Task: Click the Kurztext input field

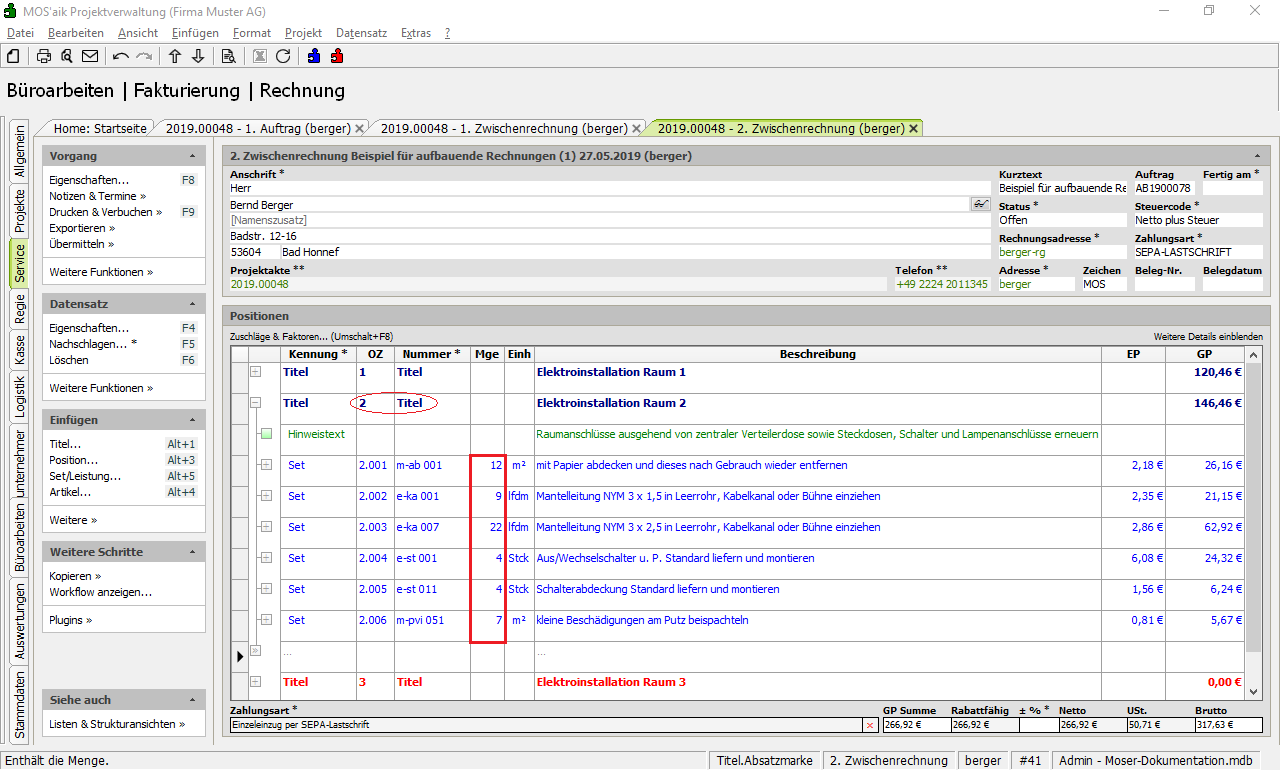Action: click(1061, 188)
